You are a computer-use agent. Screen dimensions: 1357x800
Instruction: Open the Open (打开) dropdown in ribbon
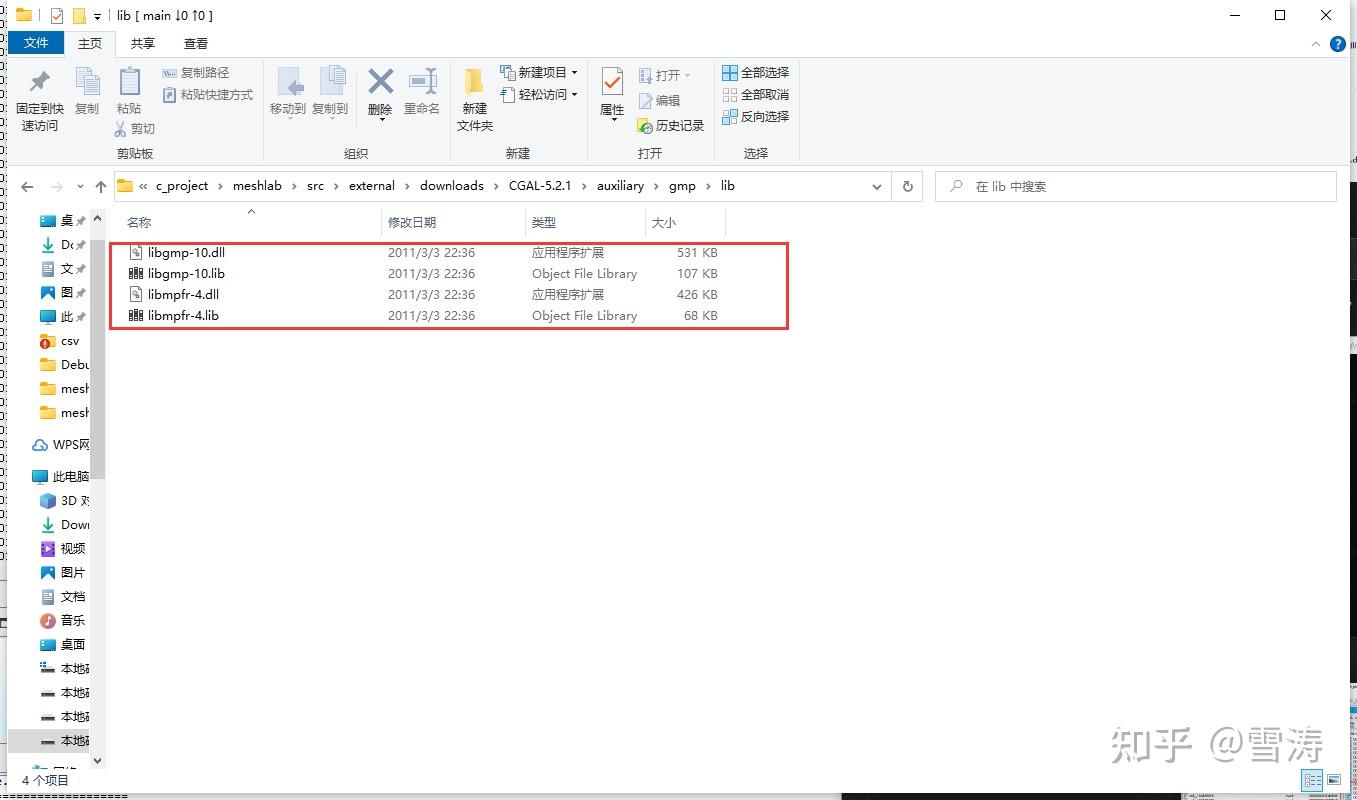665,75
